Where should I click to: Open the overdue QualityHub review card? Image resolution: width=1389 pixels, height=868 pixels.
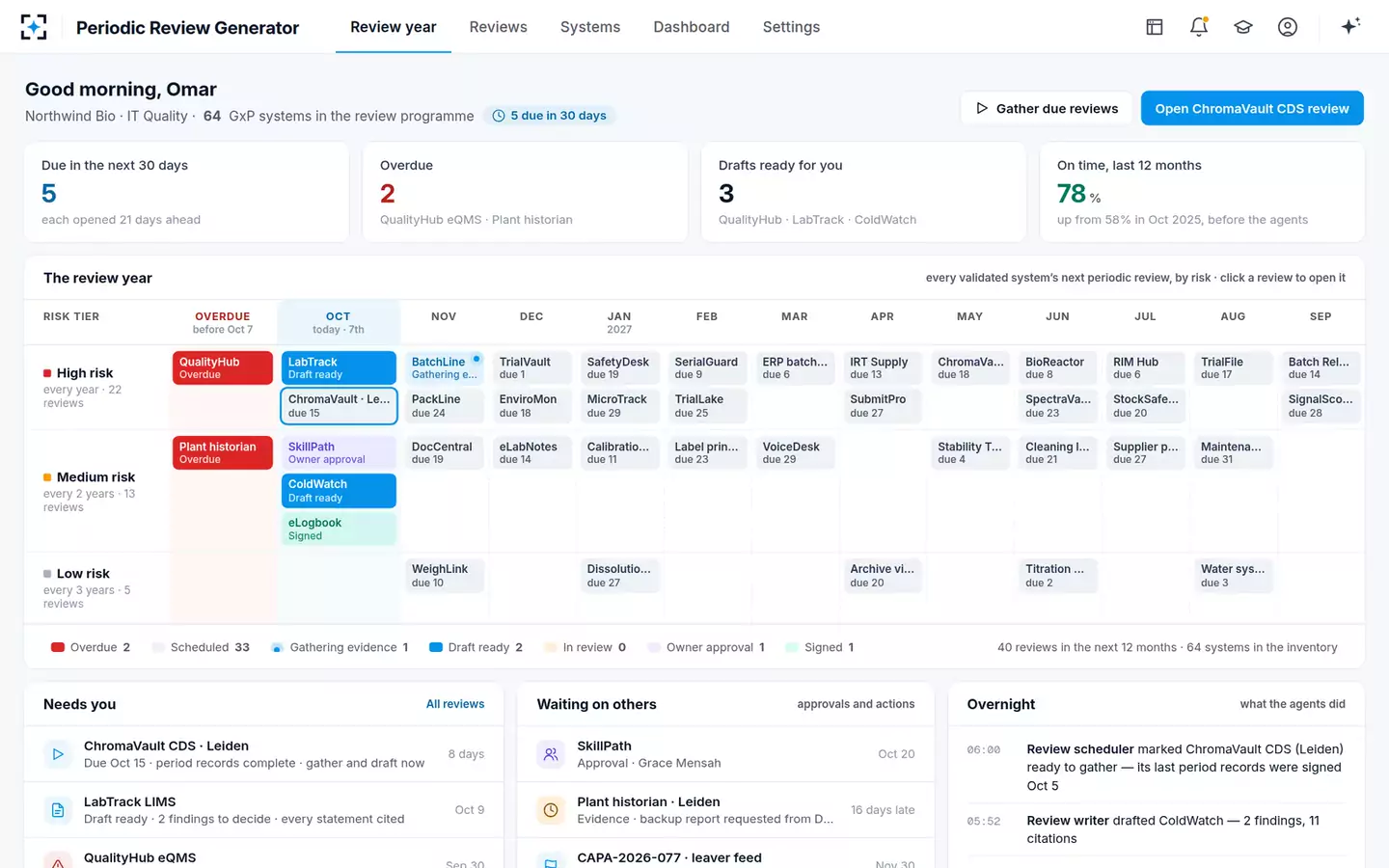tap(223, 367)
